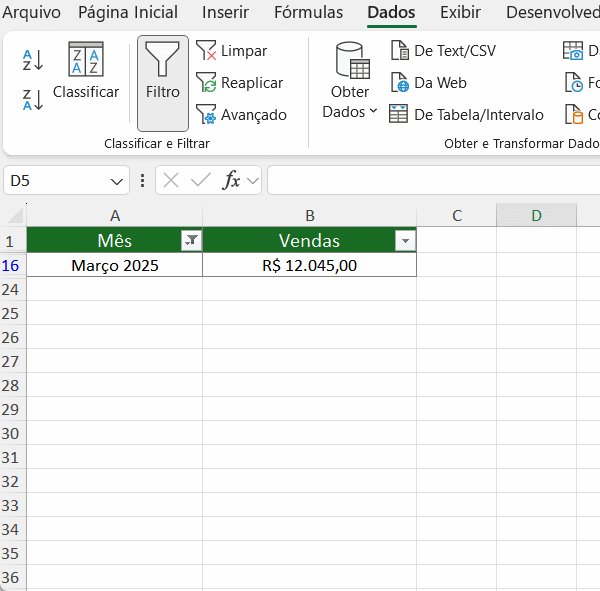
Task: Cancel formula entry with the X icon
Action: (171, 180)
